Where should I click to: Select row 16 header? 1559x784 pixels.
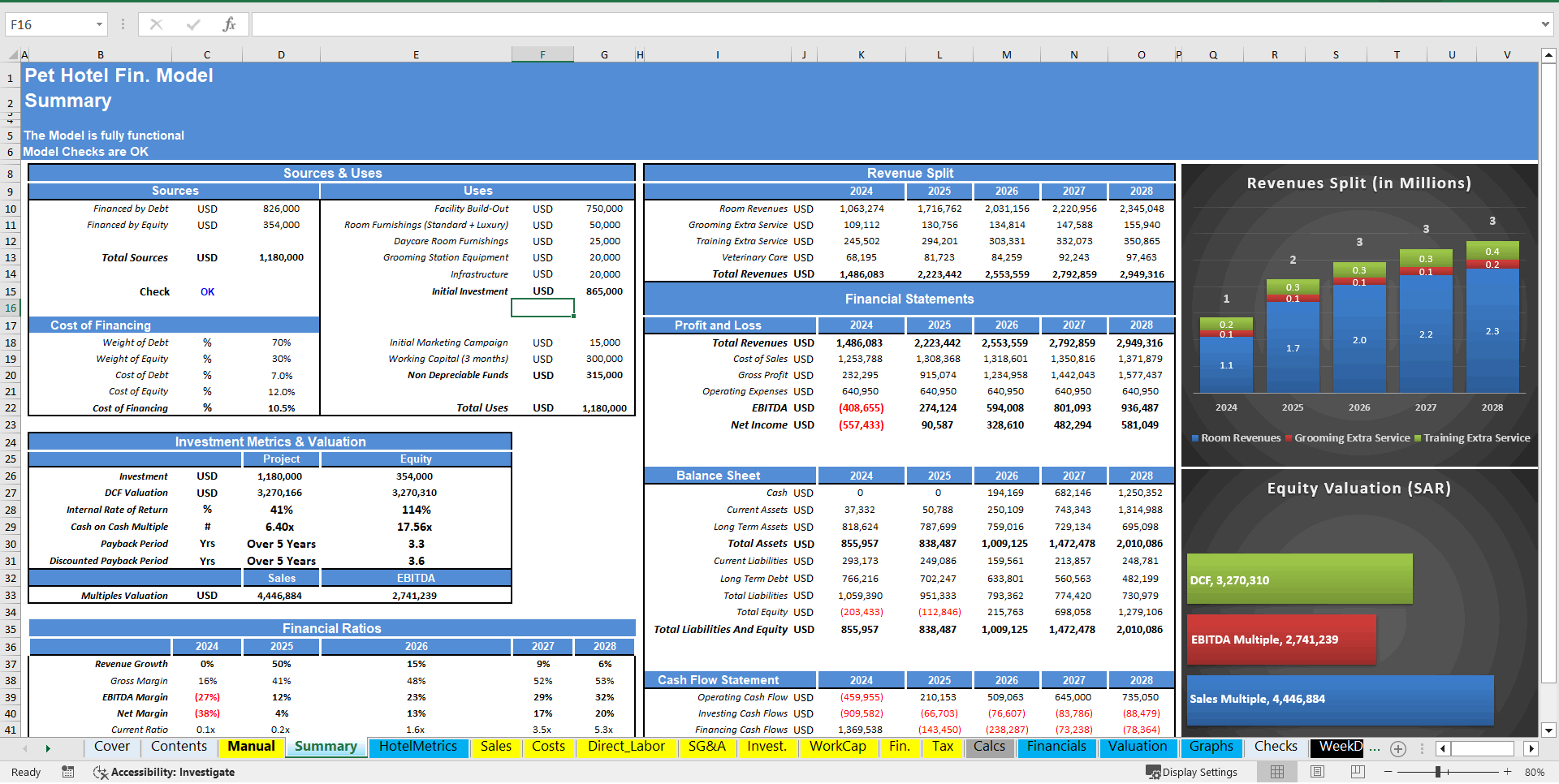(x=11, y=308)
